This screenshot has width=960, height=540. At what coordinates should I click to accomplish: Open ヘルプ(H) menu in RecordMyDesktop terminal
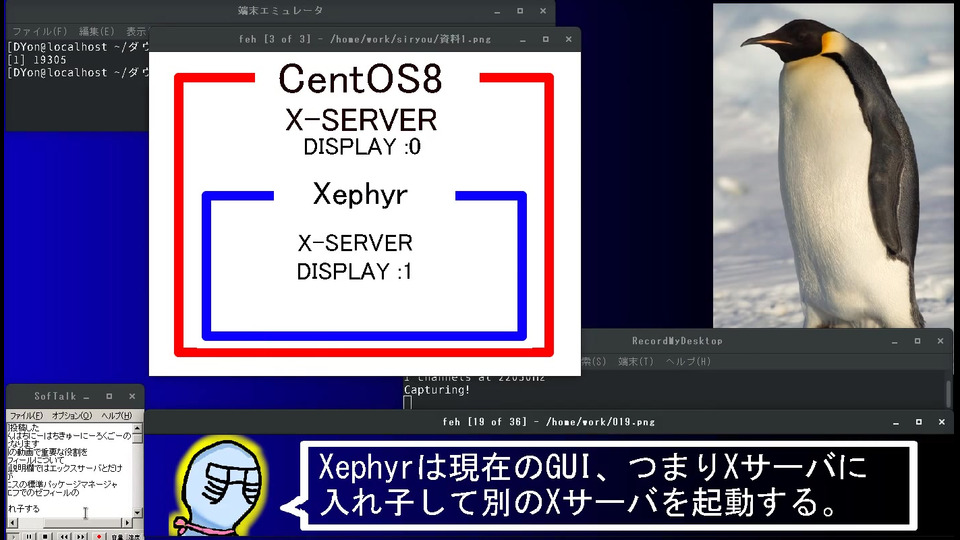688,362
